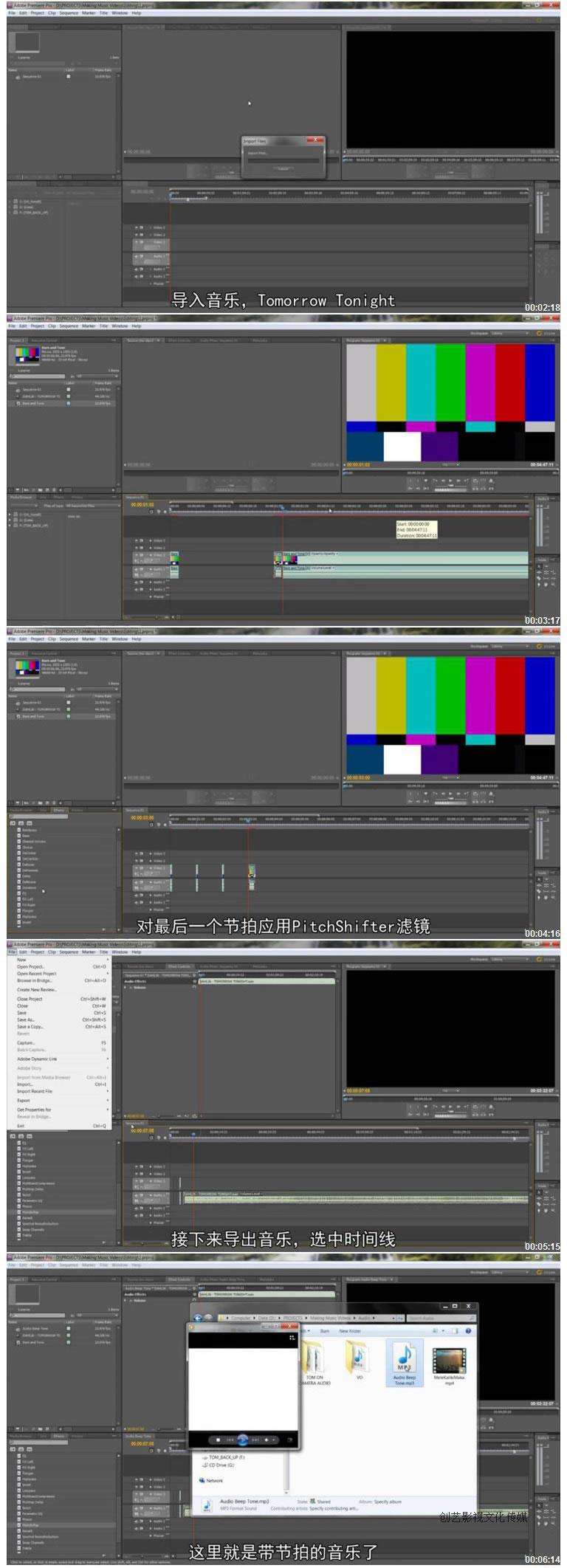Select Selection tool in Tools panel, 00:03:17 frame
Viewport: 567px width, 1568px height.
540,566
